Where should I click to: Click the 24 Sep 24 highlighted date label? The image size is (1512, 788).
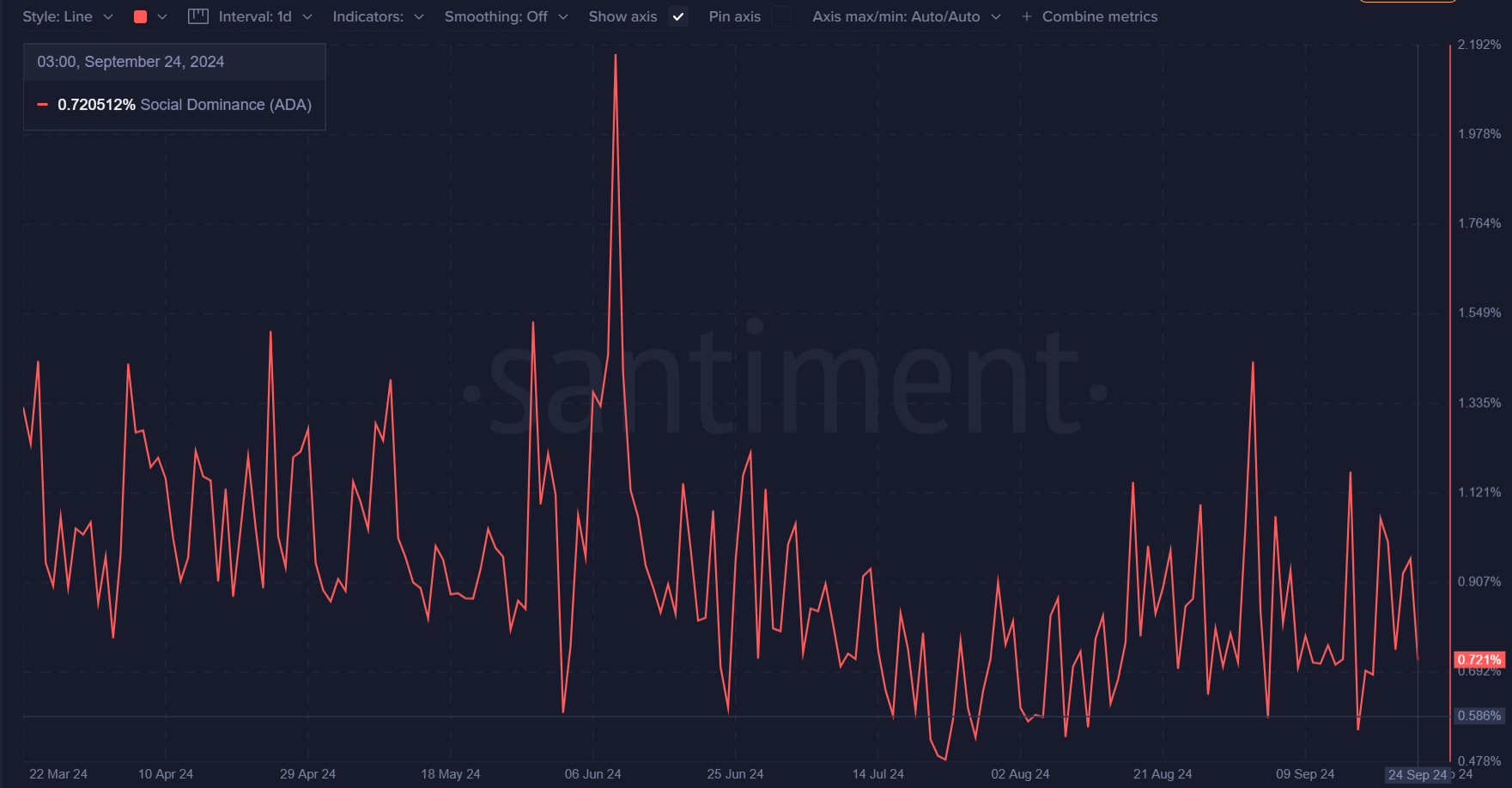[1418, 774]
